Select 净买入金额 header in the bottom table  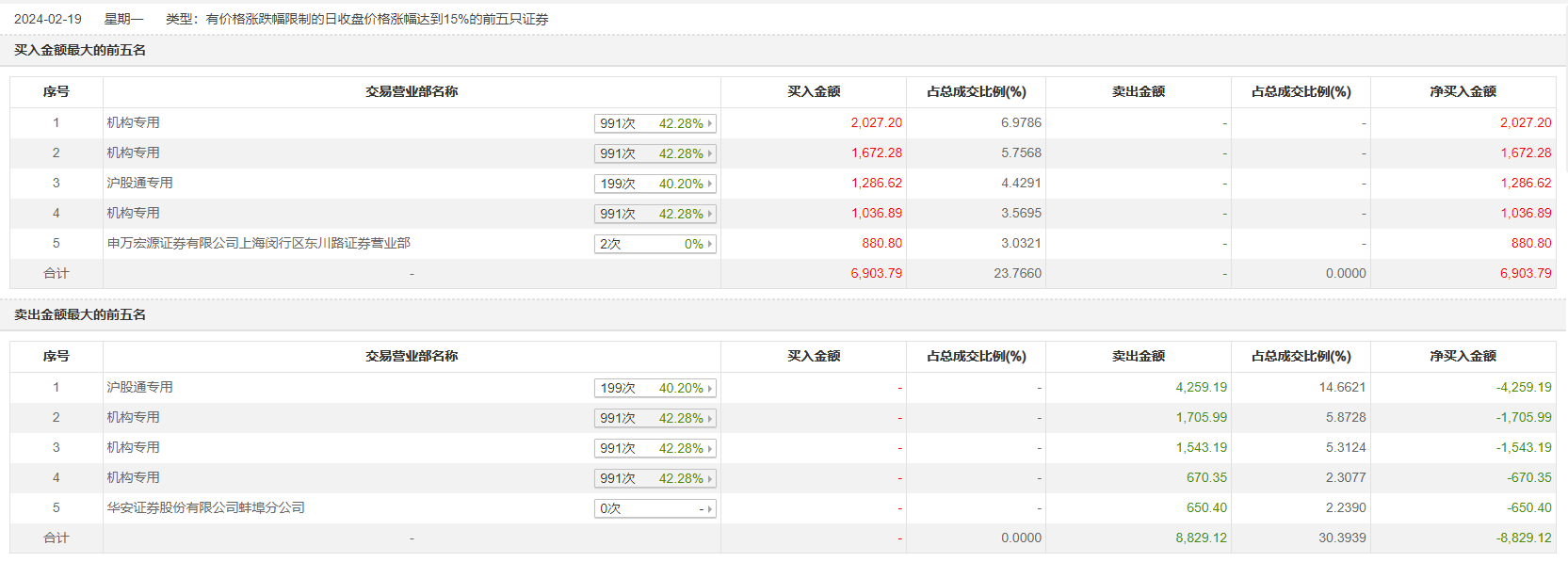pyautogui.click(x=1463, y=356)
